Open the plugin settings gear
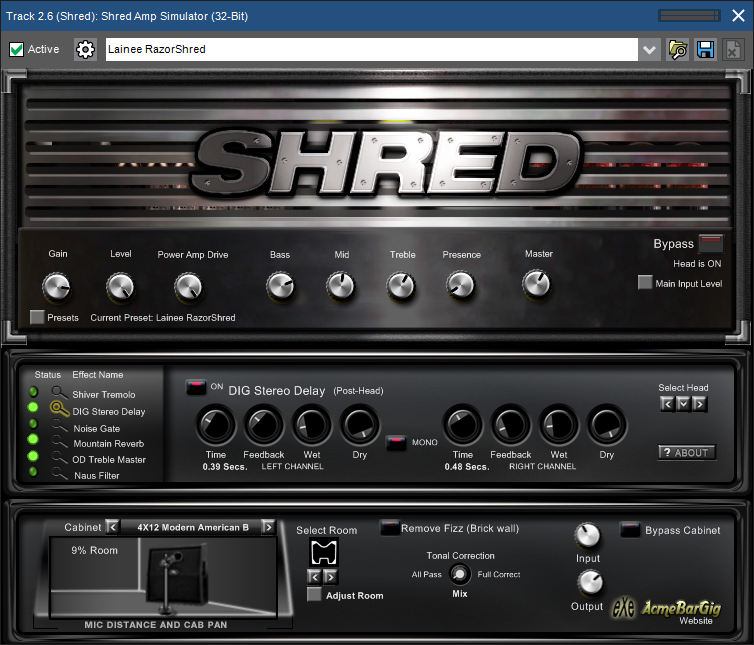This screenshot has width=754, height=645. [85, 50]
